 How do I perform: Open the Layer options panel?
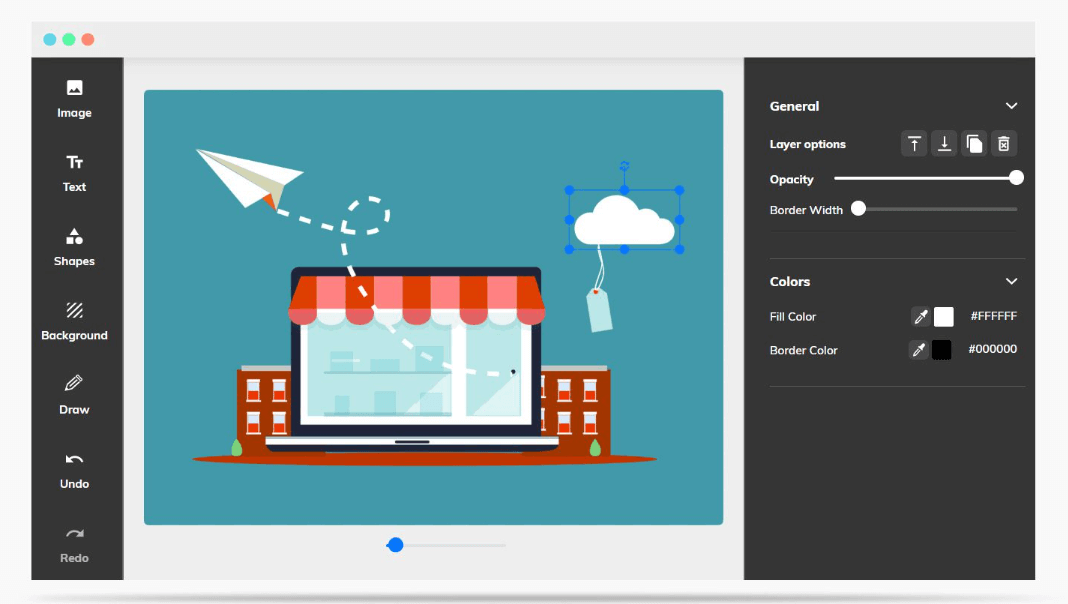(x=808, y=143)
